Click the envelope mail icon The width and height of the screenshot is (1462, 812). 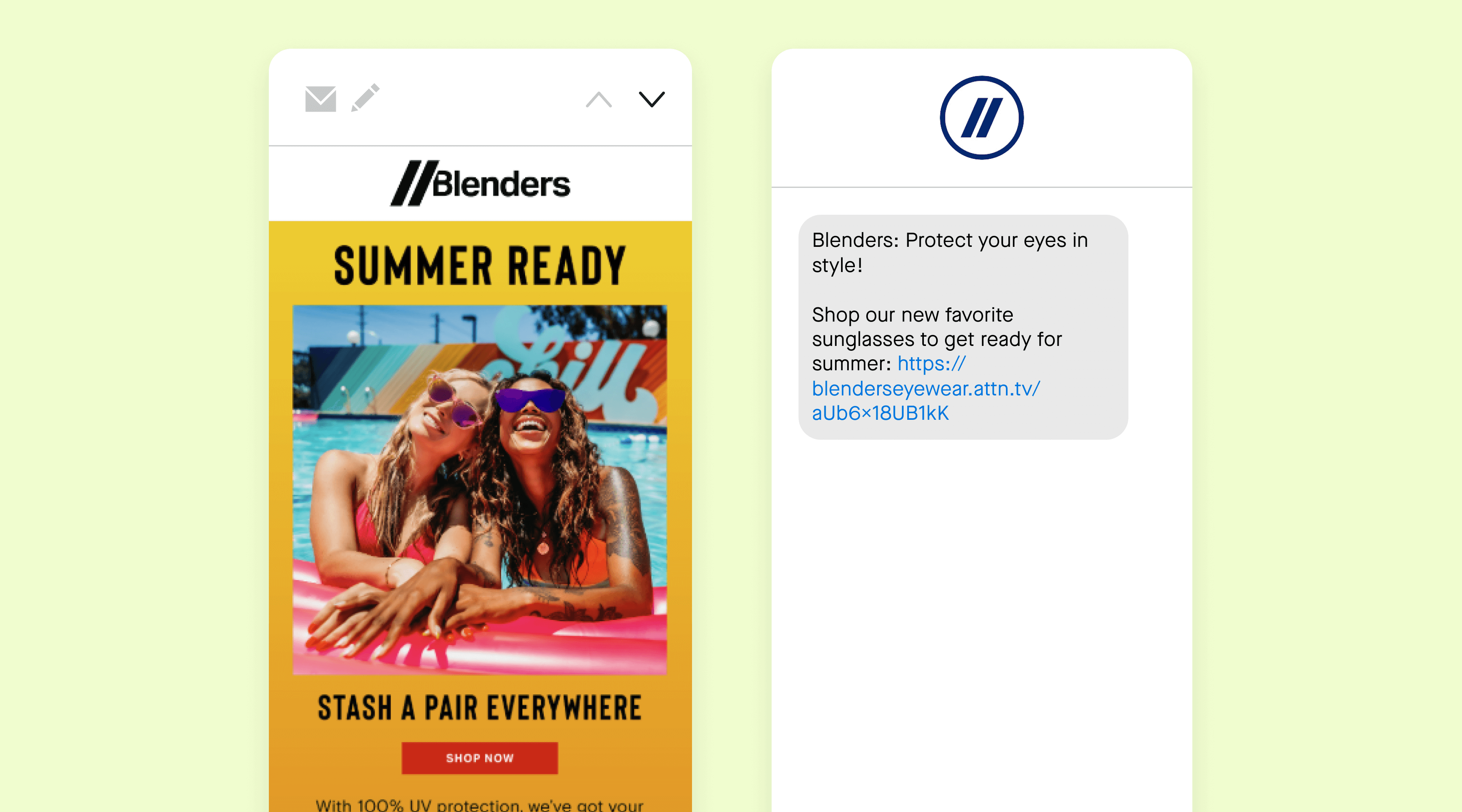pyautogui.click(x=320, y=99)
